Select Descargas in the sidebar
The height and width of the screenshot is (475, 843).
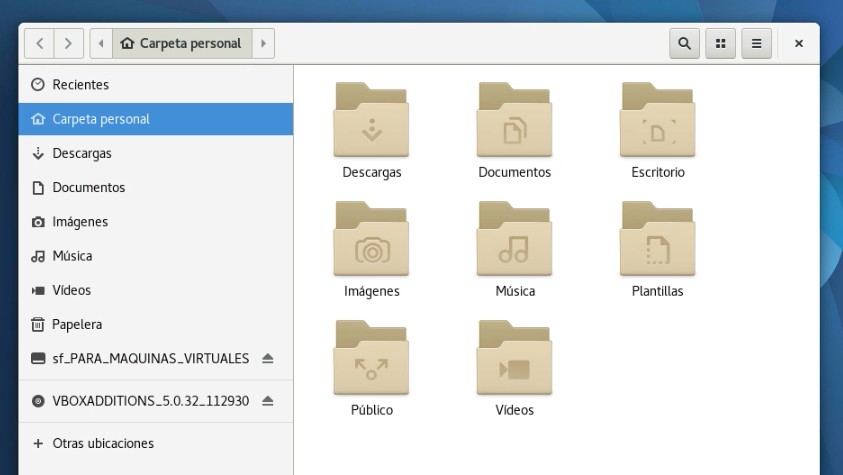pyautogui.click(x=81, y=153)
